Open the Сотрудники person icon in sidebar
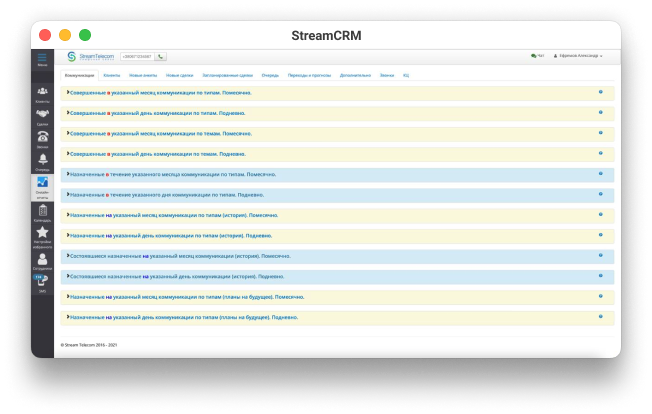Screen dimensions: 652x414 point(42,259)
